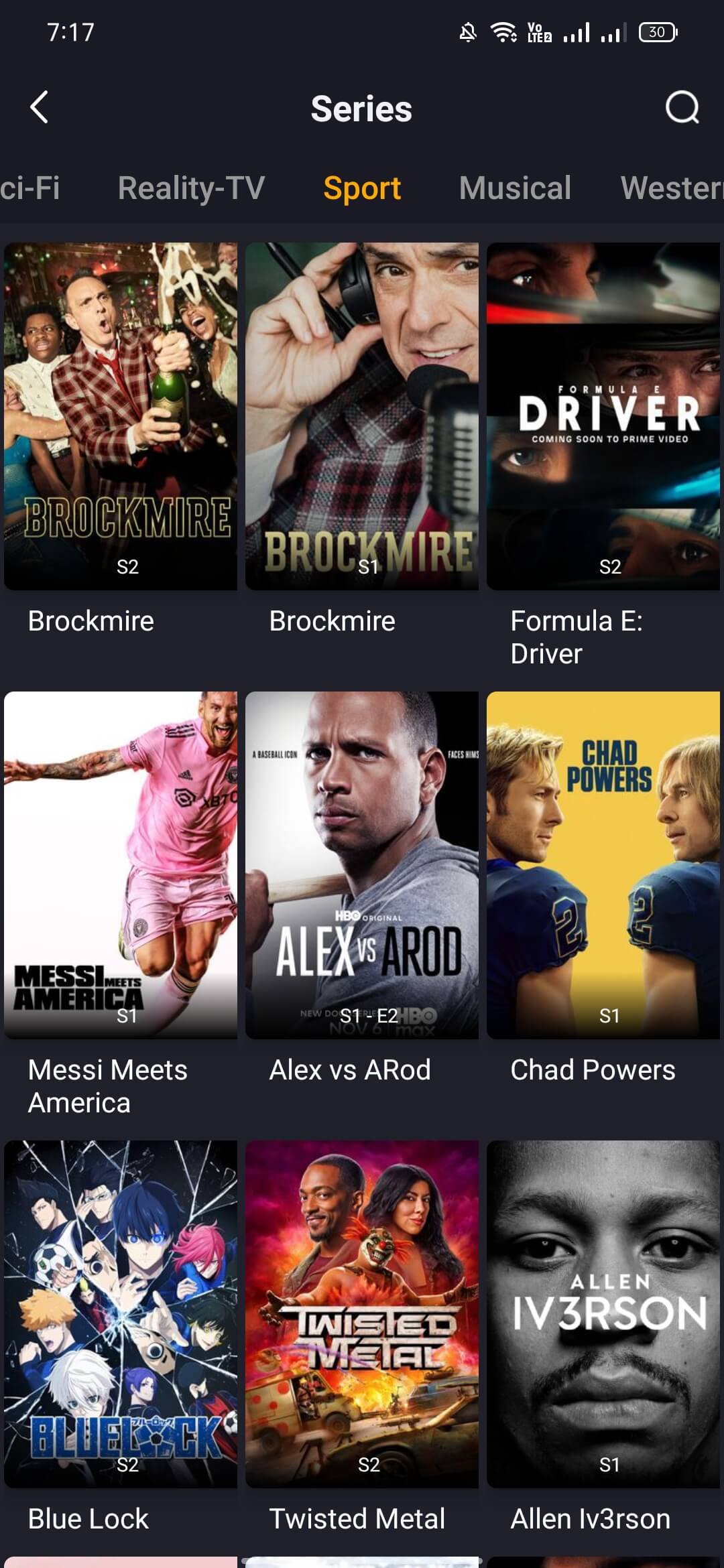Open Brockmire S1 microphone poster
The image size is (724, 1568).
pos(362,416)
